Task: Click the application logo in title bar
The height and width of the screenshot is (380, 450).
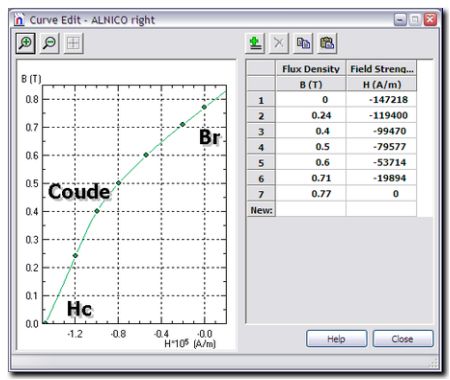Action: point(19,20)
